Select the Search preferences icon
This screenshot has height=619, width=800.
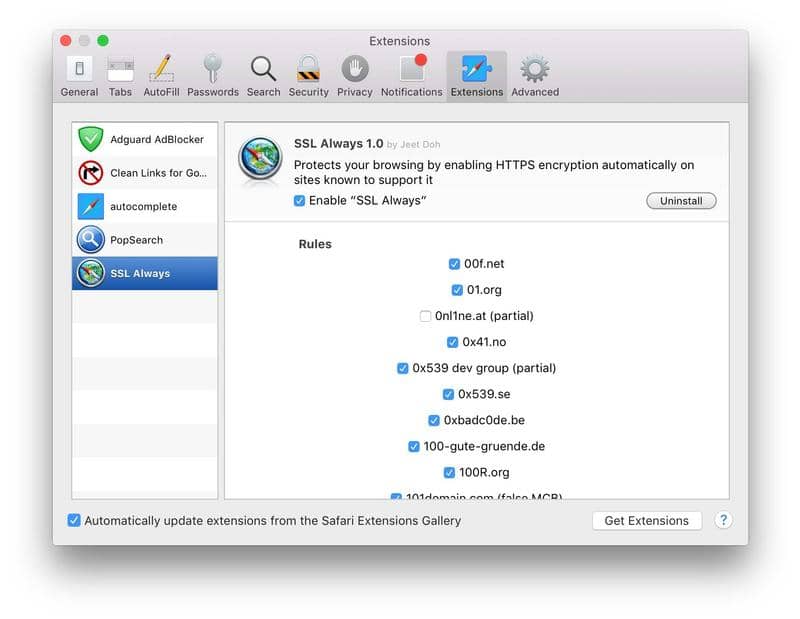(x=263, y=67)
